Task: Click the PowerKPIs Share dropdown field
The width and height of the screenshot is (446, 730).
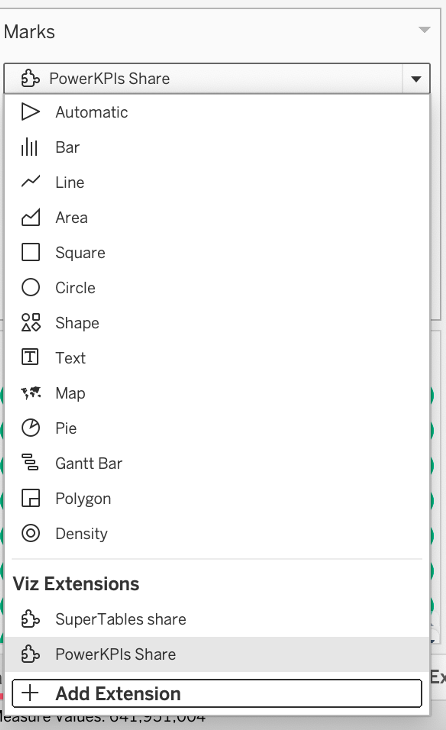Action: coord(217,79)
